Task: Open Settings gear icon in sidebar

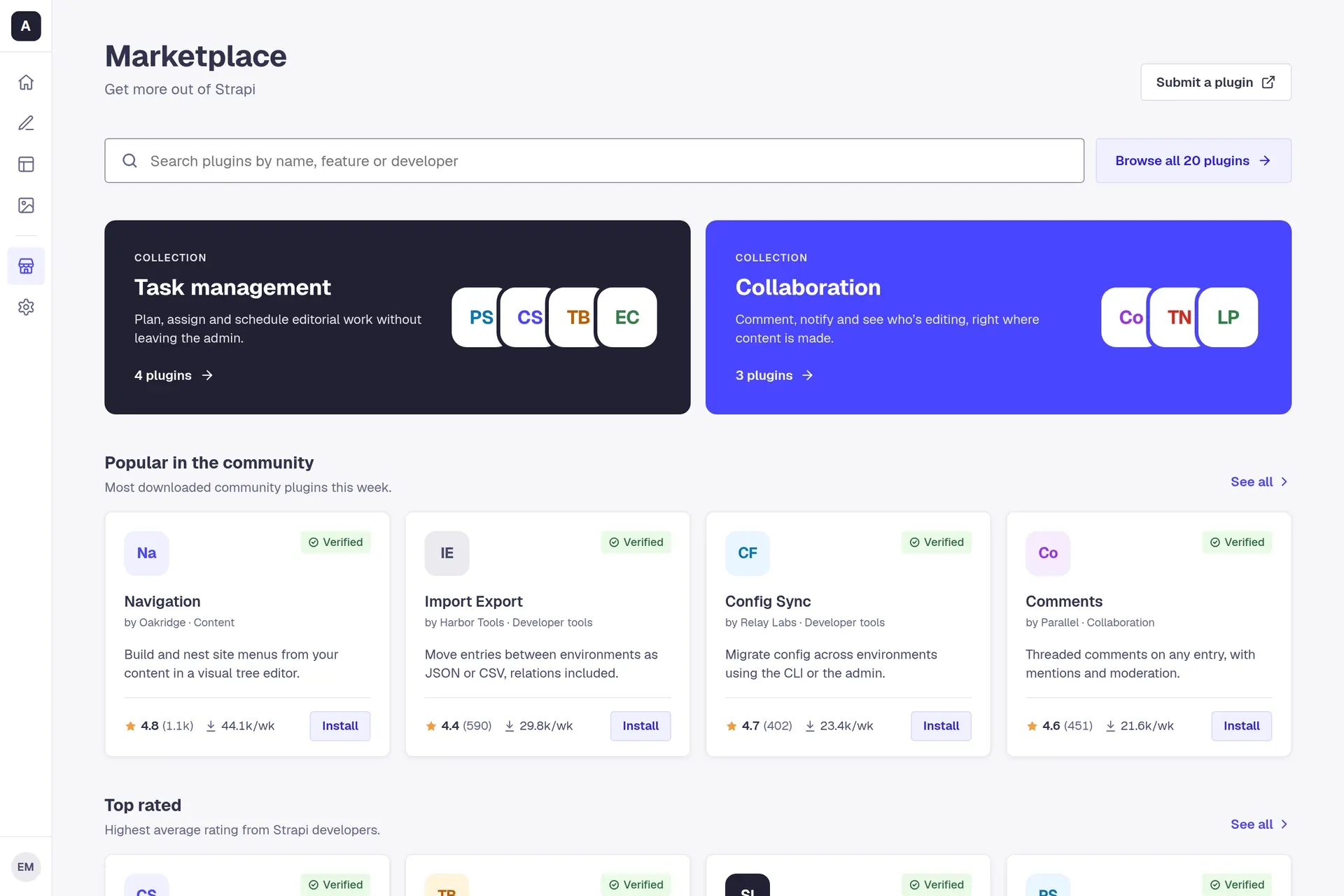Action: tap(26, 307)
